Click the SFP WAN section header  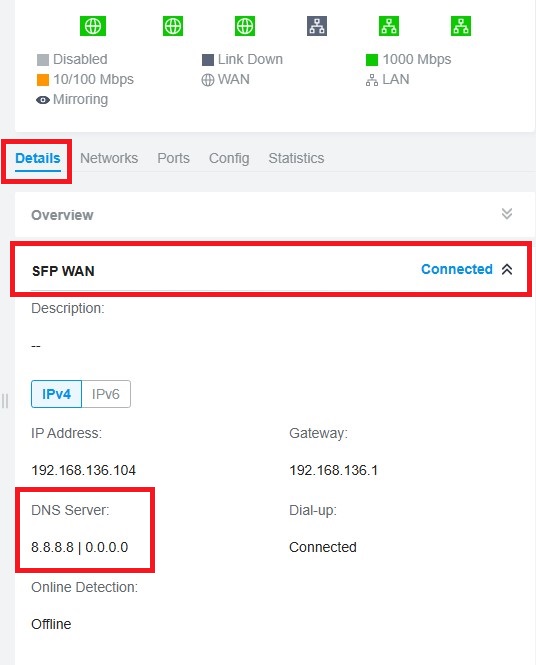271,269
